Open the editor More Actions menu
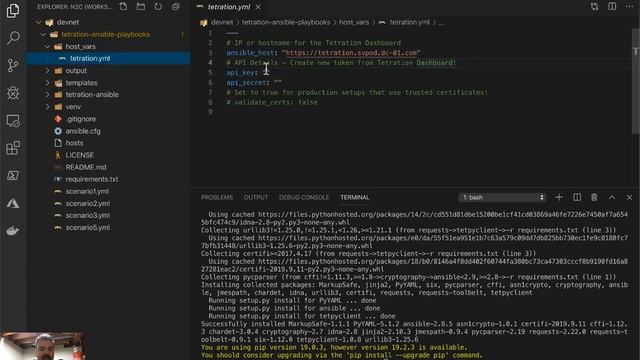Viewport: 640px width, 360px height. pyautogui.click(x=630, y=7)
